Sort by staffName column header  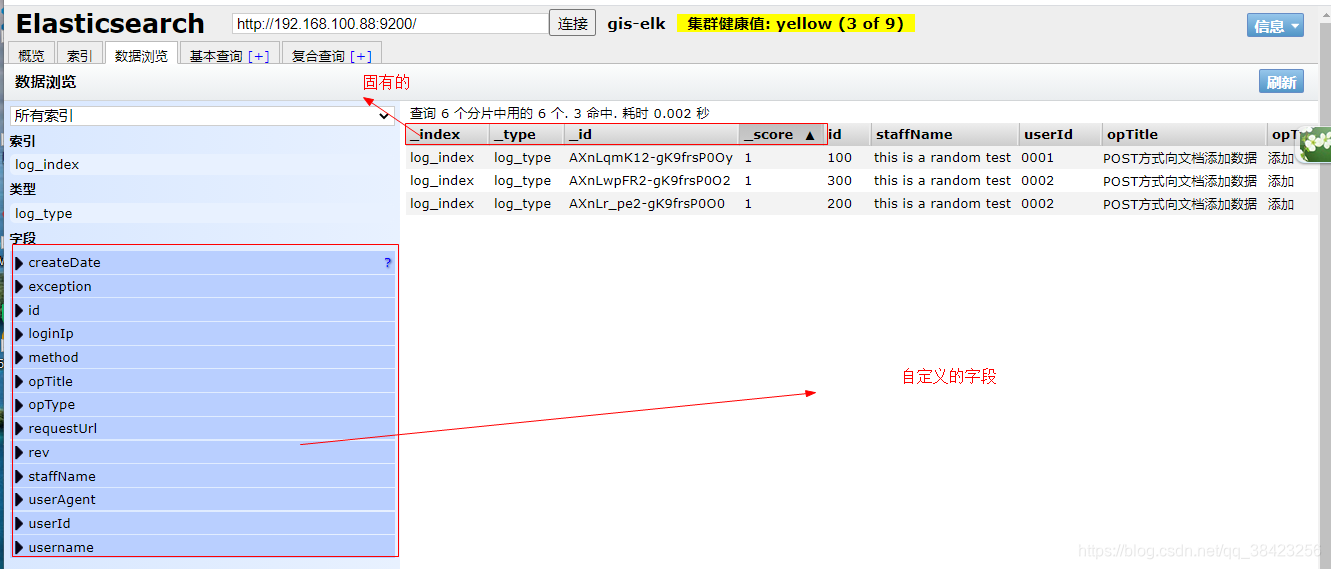[943, 135]
